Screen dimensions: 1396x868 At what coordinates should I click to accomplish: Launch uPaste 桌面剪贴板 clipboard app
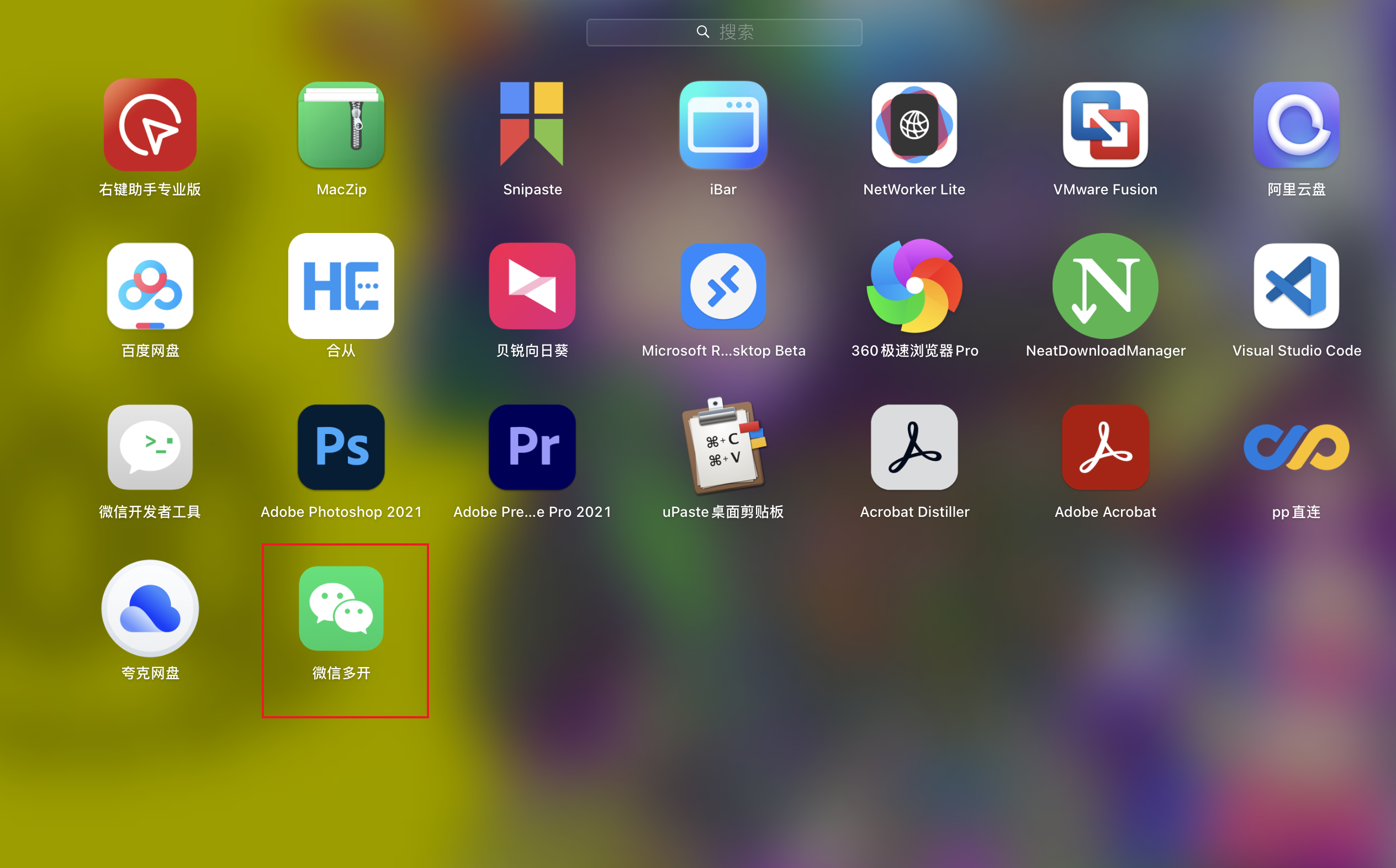click(725, 446)
